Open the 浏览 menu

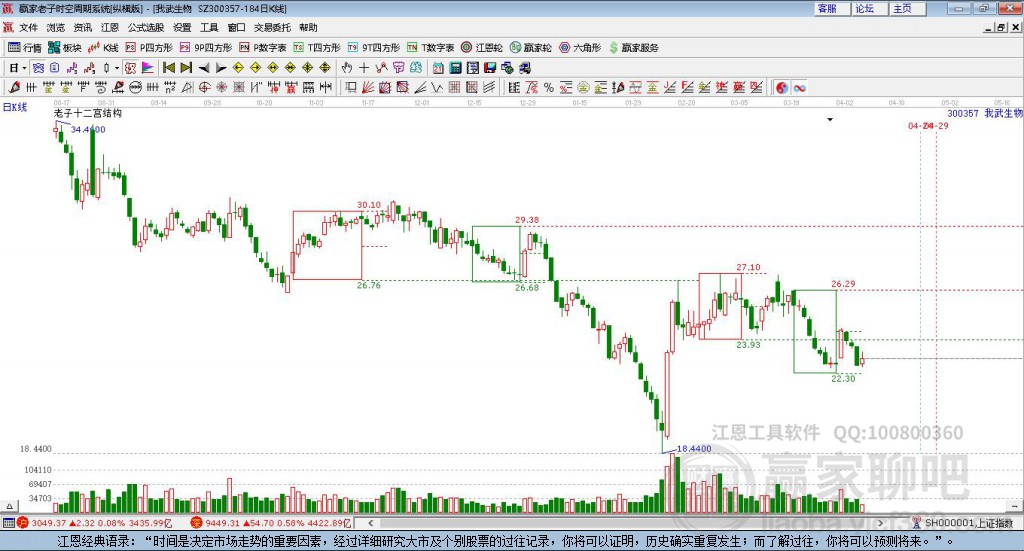click(x=56, y=27)
